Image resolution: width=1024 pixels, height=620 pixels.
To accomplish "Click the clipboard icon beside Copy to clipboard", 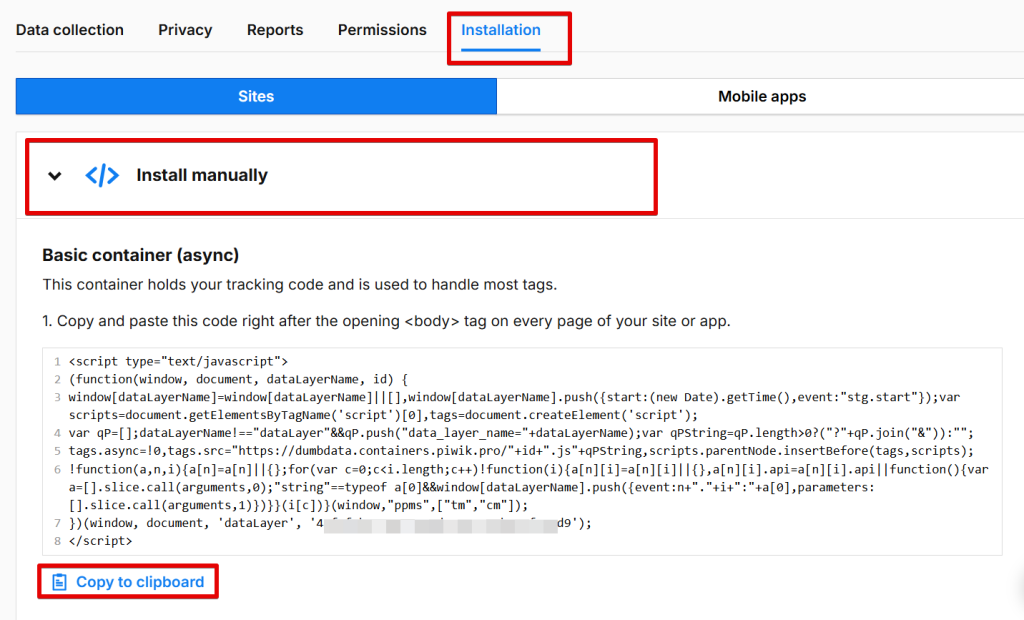I will coord(59,581).
